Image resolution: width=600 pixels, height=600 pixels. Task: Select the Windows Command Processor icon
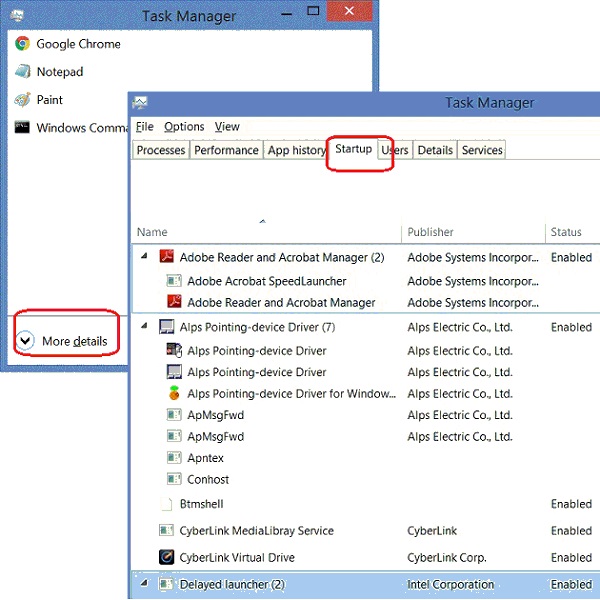(22, 128)
